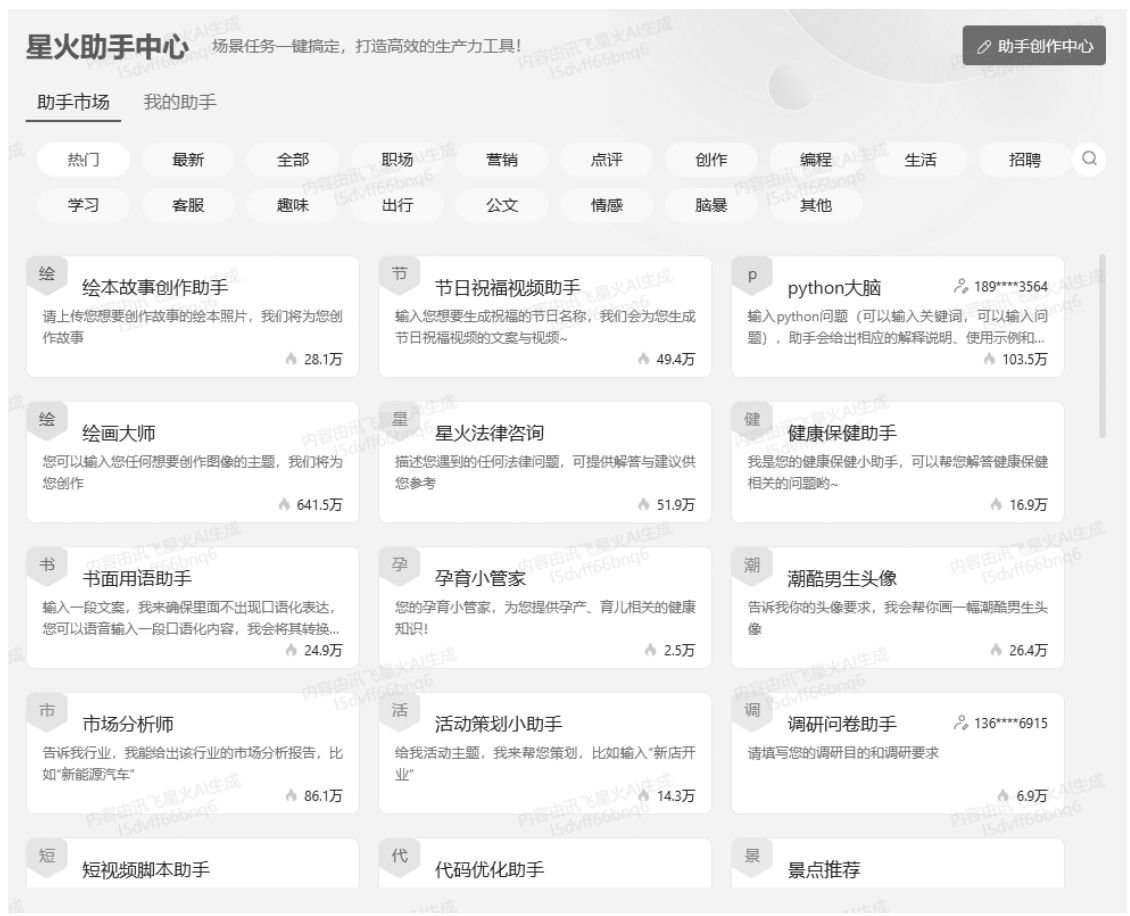
Task: Filter assistants by 趣味
Action: (x=293, y=205)
